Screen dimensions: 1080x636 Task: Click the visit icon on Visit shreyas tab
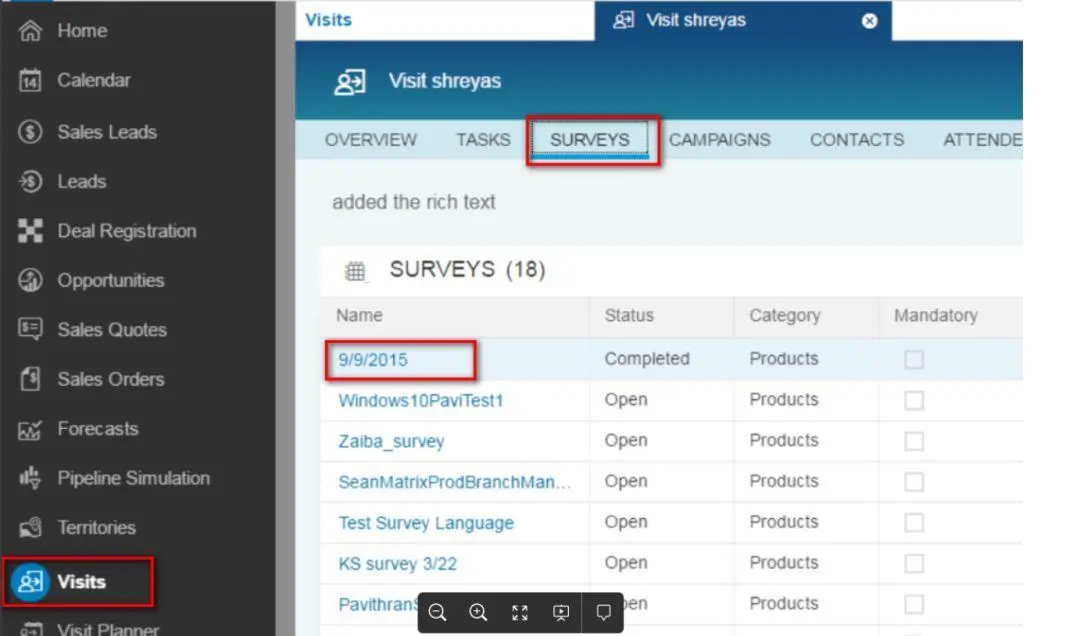tap(623, 20)
